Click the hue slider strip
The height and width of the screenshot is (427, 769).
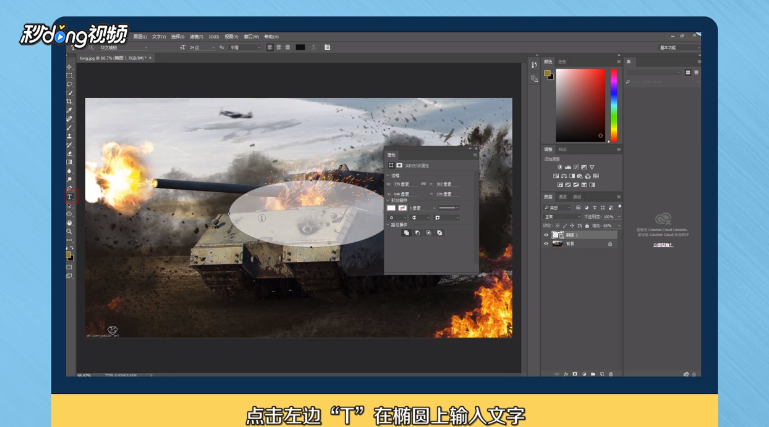[x=614, y=105]
